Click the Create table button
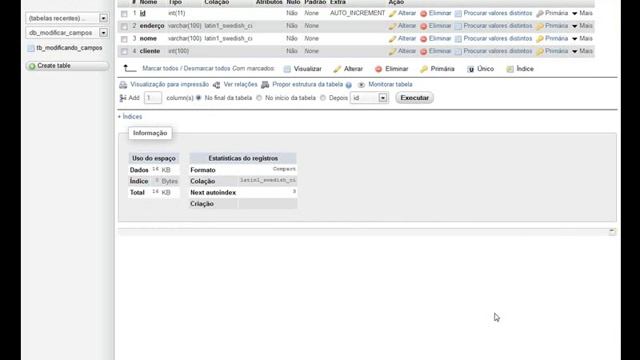The height and width of the screenshot is (360, 640). [67, 66]
